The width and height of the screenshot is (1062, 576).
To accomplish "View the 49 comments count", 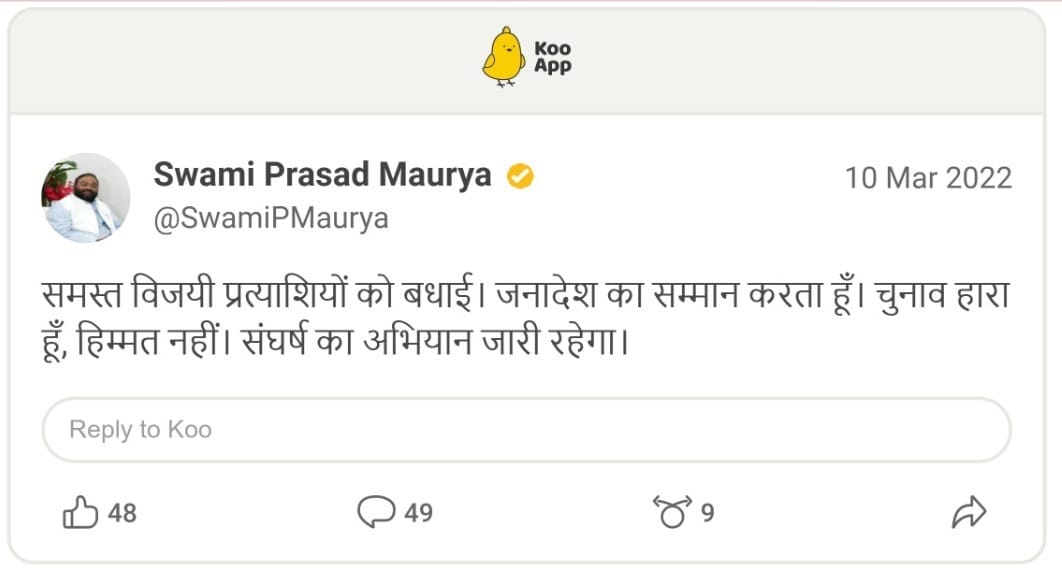I will (x=418, y=513).
